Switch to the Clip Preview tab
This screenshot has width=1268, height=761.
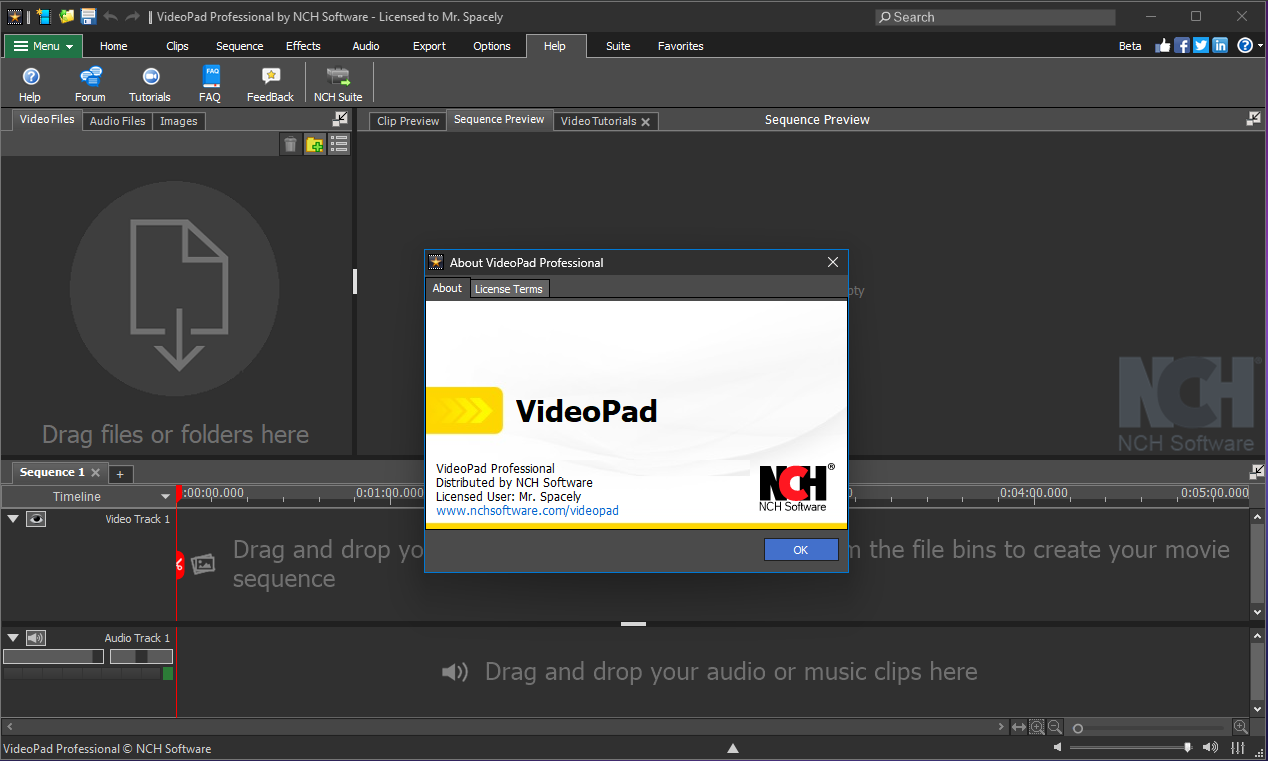pyautogui.click(x=408, y=121)
